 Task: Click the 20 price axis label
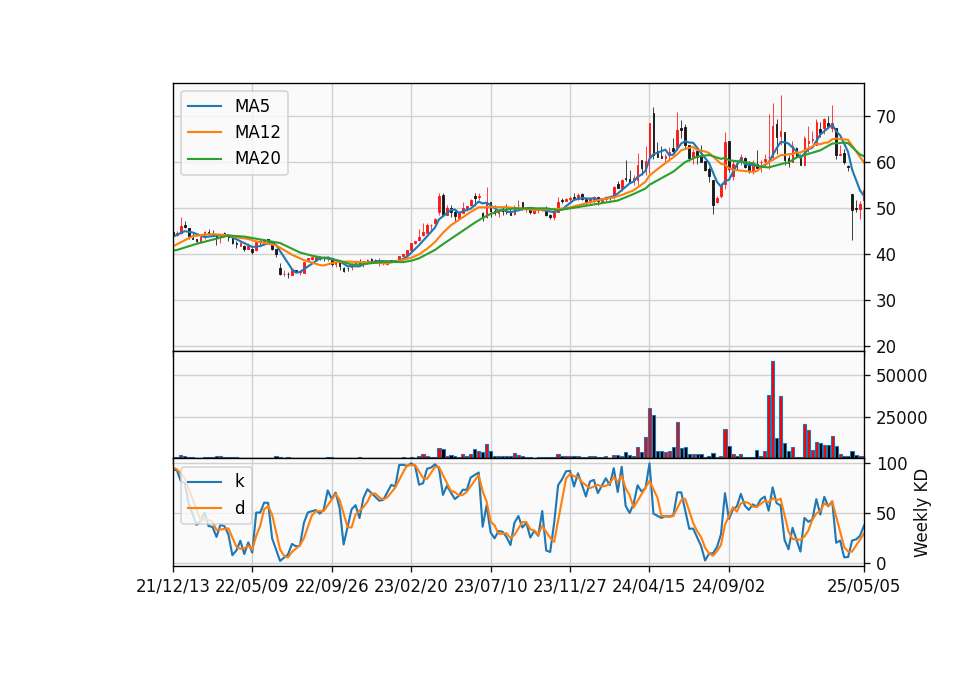point(885,347)
